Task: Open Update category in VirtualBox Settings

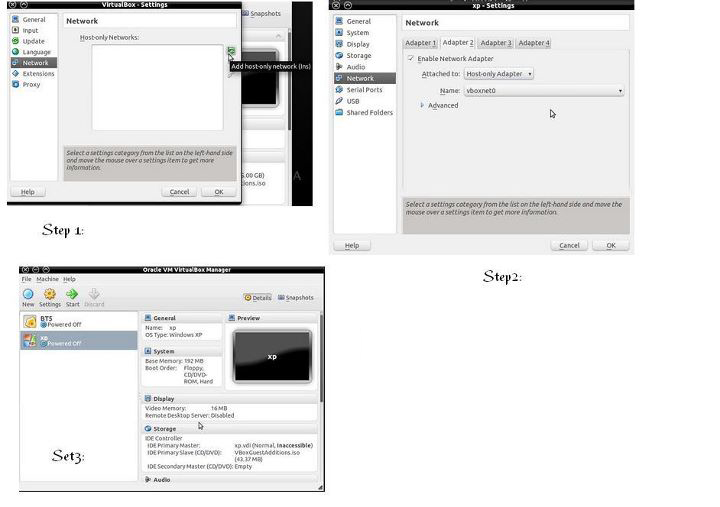Action: point(34,41)
